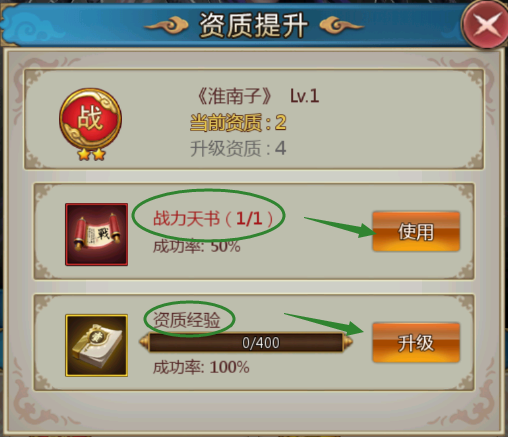508x437 pixels.
Task: Click the 成功率: 50% text
Action: pos(197,246)
